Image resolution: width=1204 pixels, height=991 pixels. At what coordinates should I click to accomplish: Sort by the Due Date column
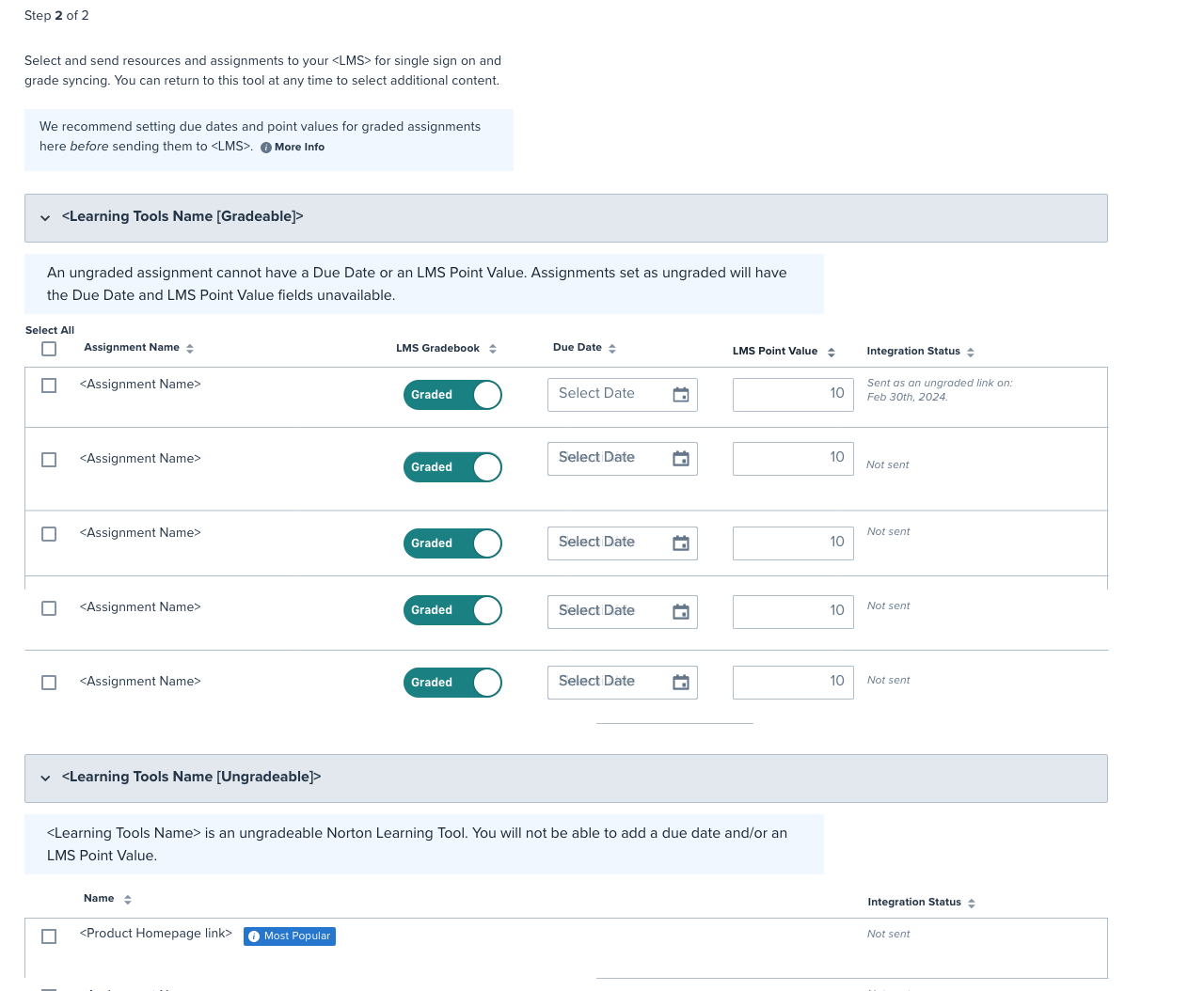612,347
